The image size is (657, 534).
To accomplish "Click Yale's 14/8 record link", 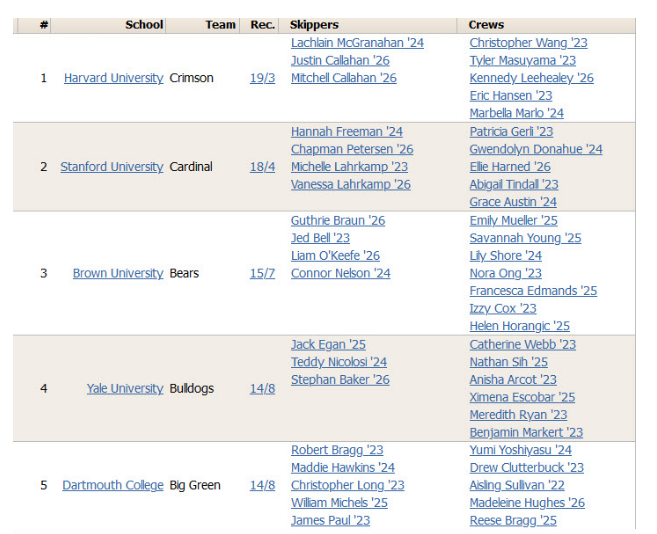I will tap(262, 389).
